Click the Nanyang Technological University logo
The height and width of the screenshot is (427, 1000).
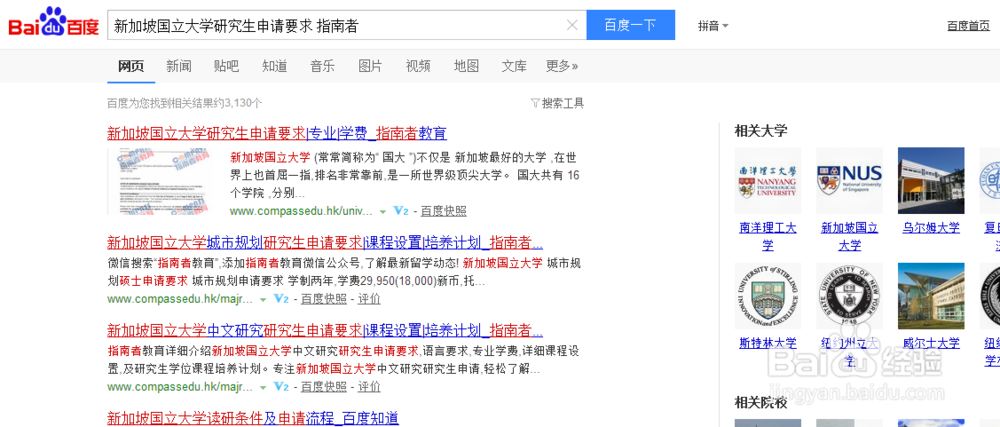point(768,180)
